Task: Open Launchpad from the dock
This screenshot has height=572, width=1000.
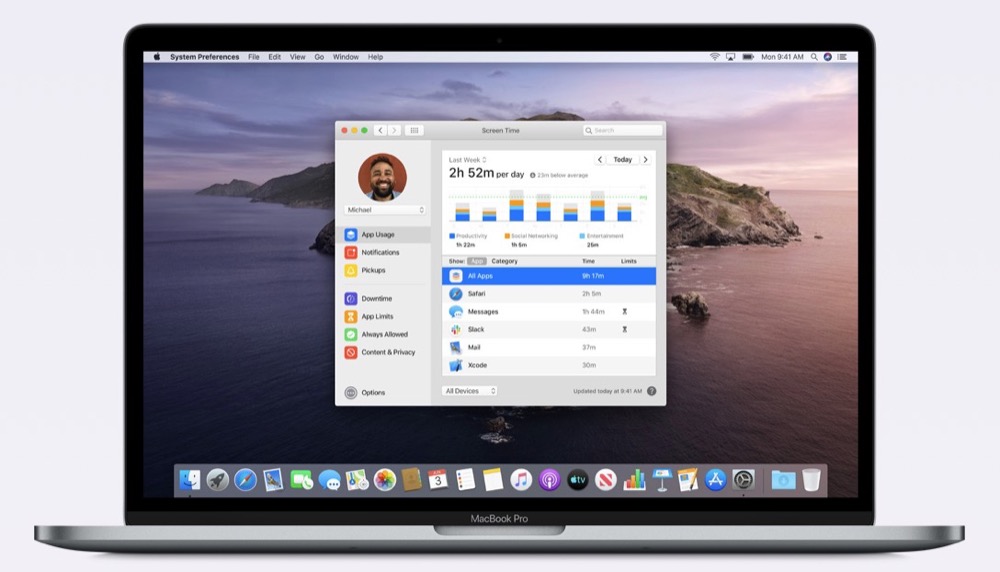Action: coord(217,480)
